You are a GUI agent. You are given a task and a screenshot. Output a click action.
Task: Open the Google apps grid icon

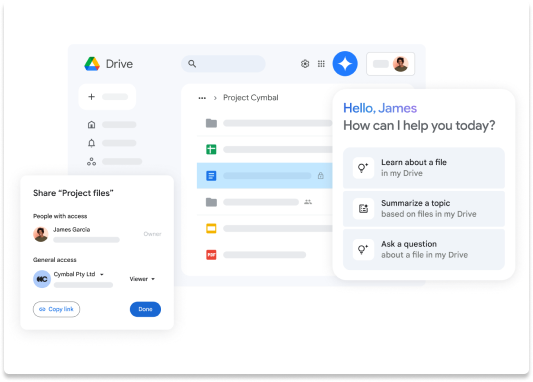(321, 64)
